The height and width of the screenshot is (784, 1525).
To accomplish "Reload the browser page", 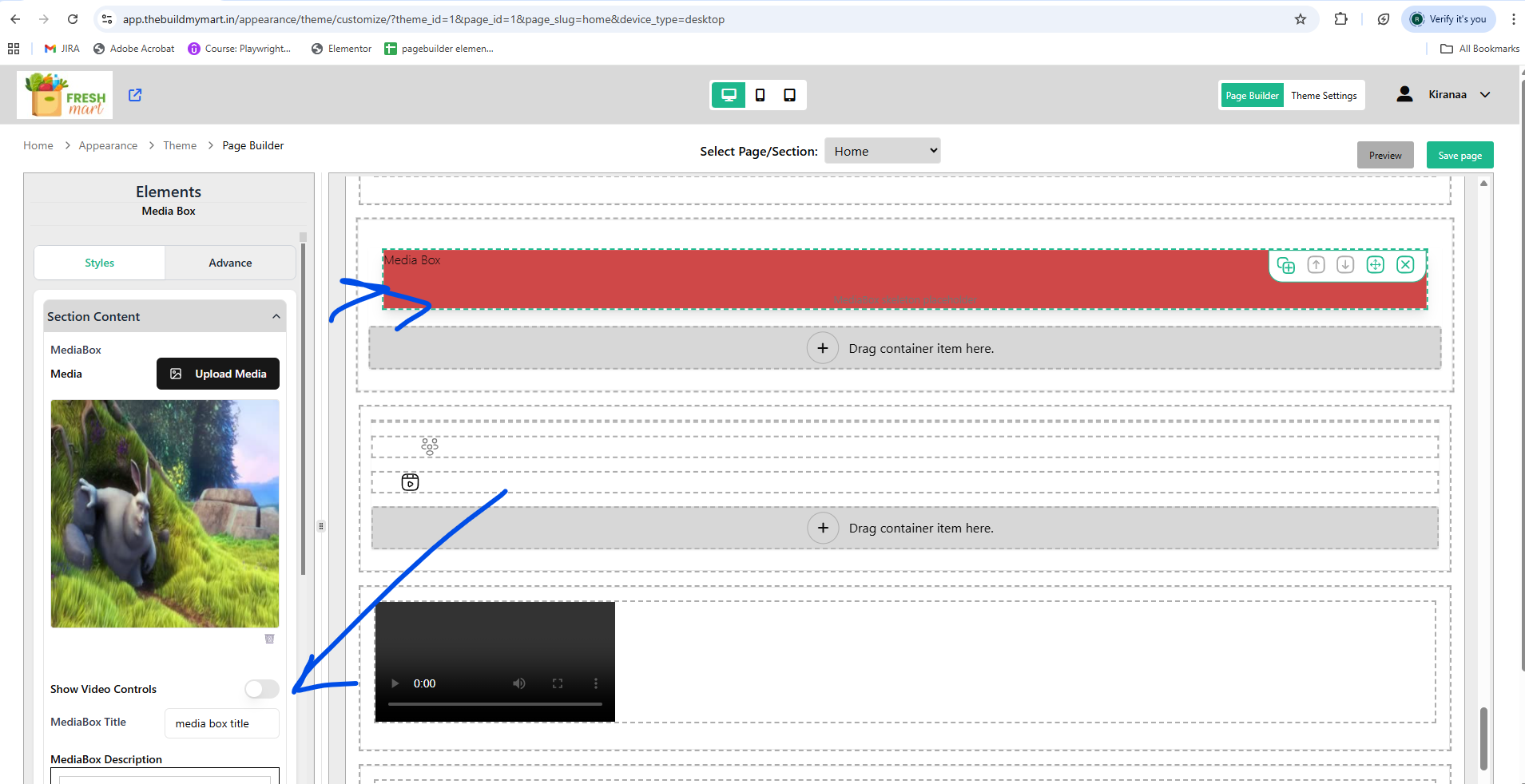I will pyautogui.click(x=73, y=19).
